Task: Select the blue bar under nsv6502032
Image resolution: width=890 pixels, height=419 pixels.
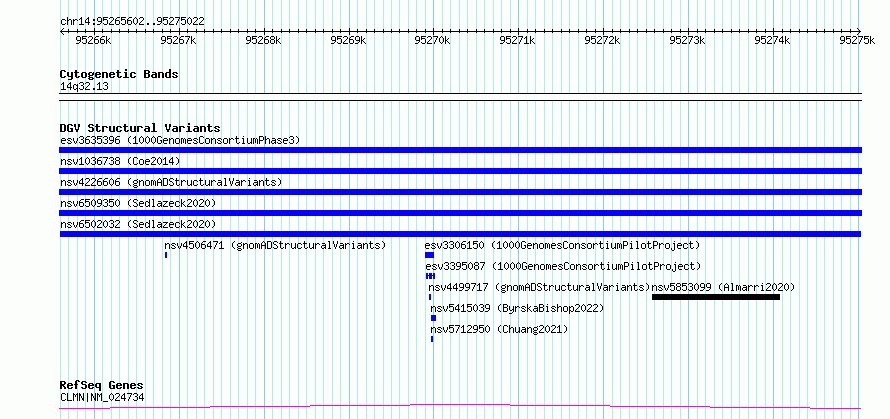Action: (460, 234)
